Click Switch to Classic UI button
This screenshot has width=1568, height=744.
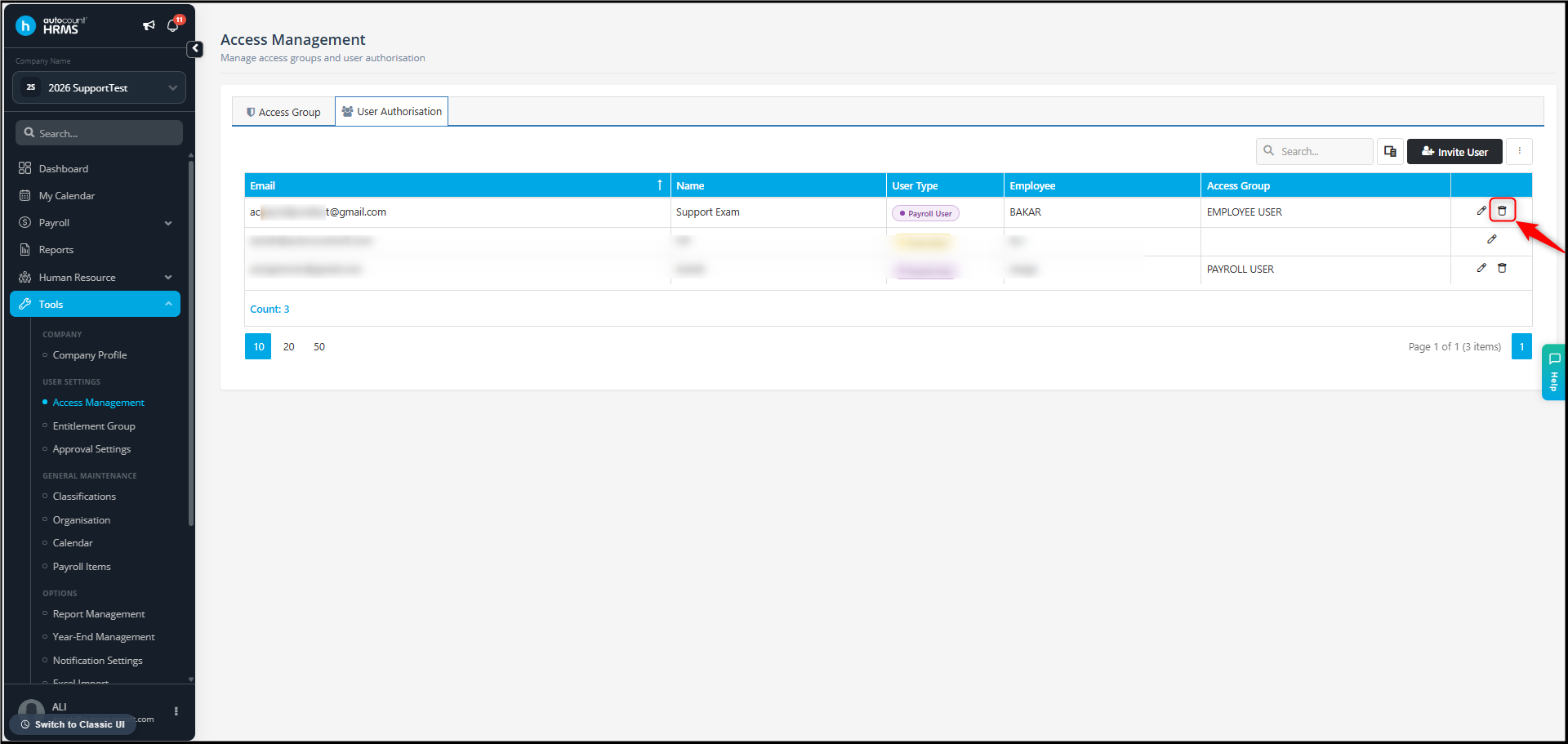click(x=73, y=724)
